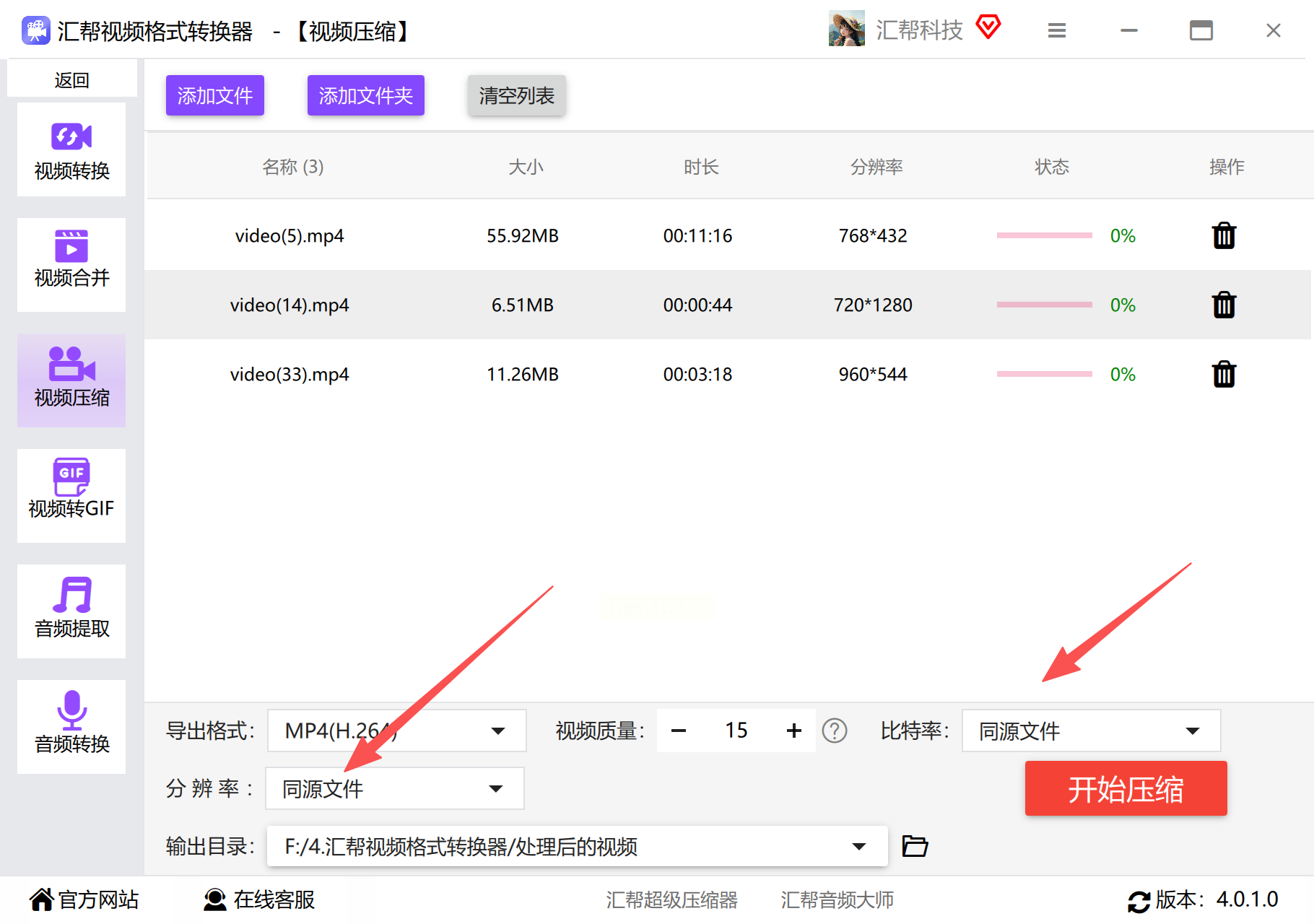1314x924 pixels.
Task: Click the 分辨率 column header
Action: [876, 167]
